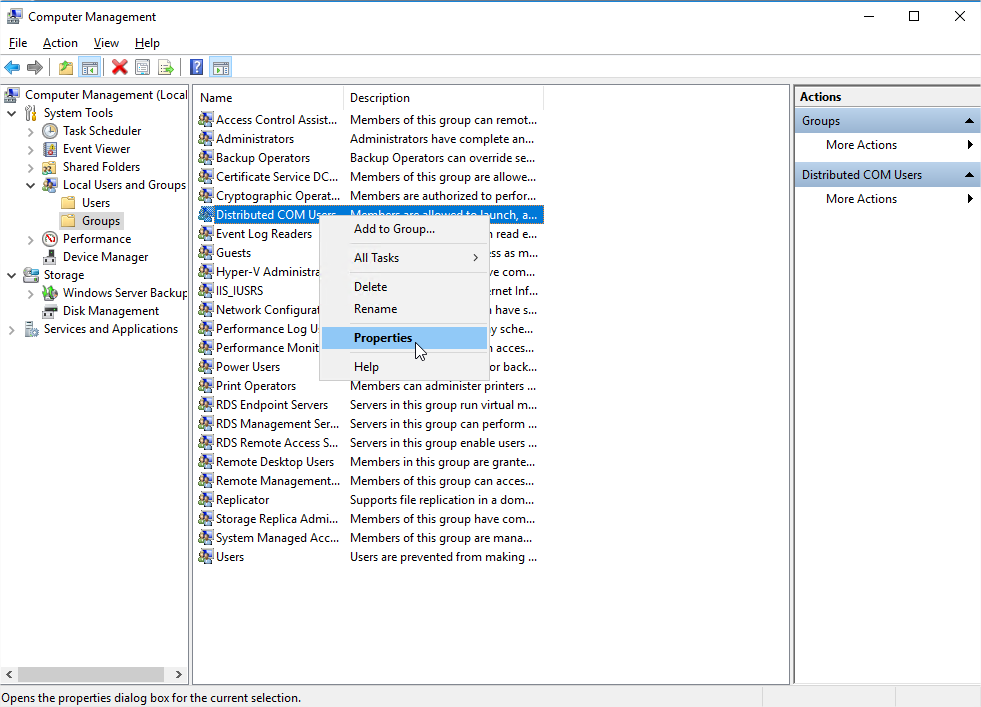Click the Back arrow toolbar icon
The image size is (981, 707).
pyautogui.click(x=12, y=67)
